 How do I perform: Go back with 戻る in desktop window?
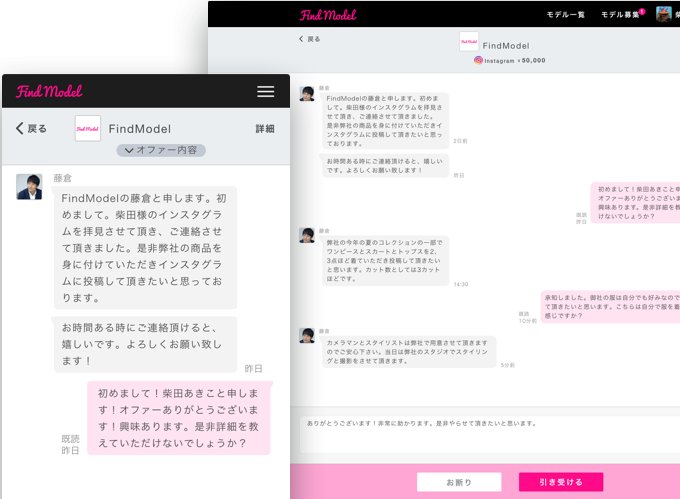point(309,39)
